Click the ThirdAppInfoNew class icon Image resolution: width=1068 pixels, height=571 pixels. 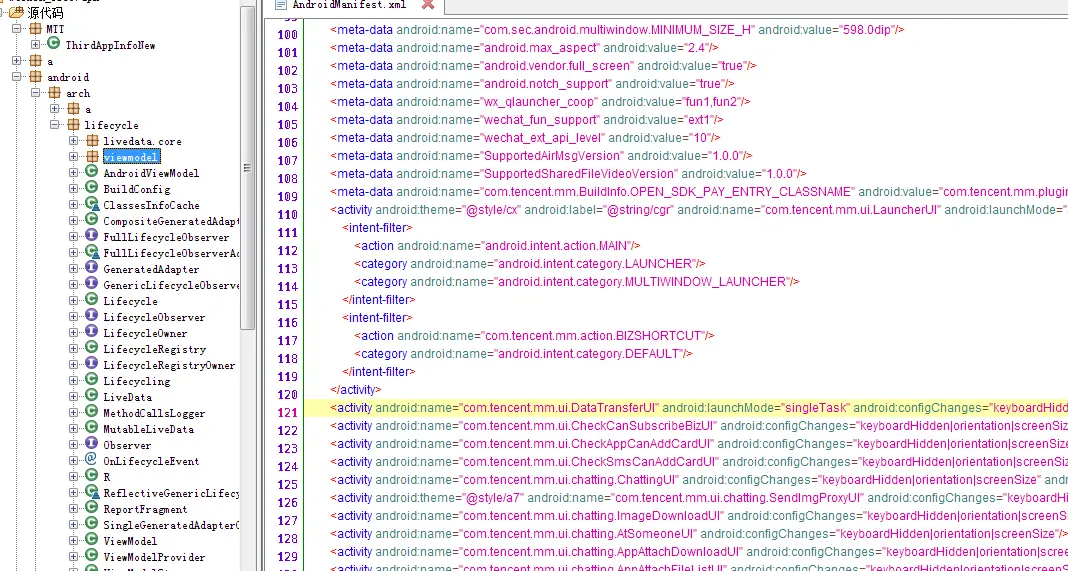[x=54, y=44]
